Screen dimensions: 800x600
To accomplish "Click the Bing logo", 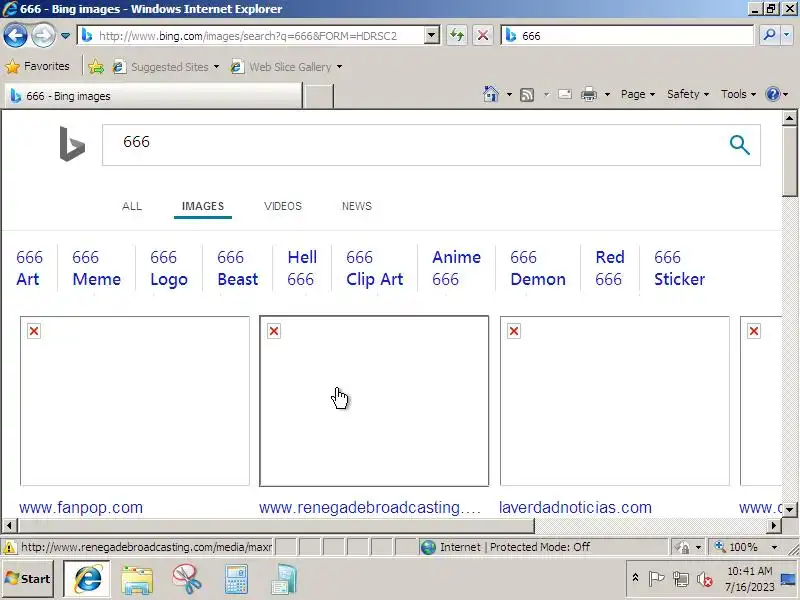I will [x=72, y=144].
